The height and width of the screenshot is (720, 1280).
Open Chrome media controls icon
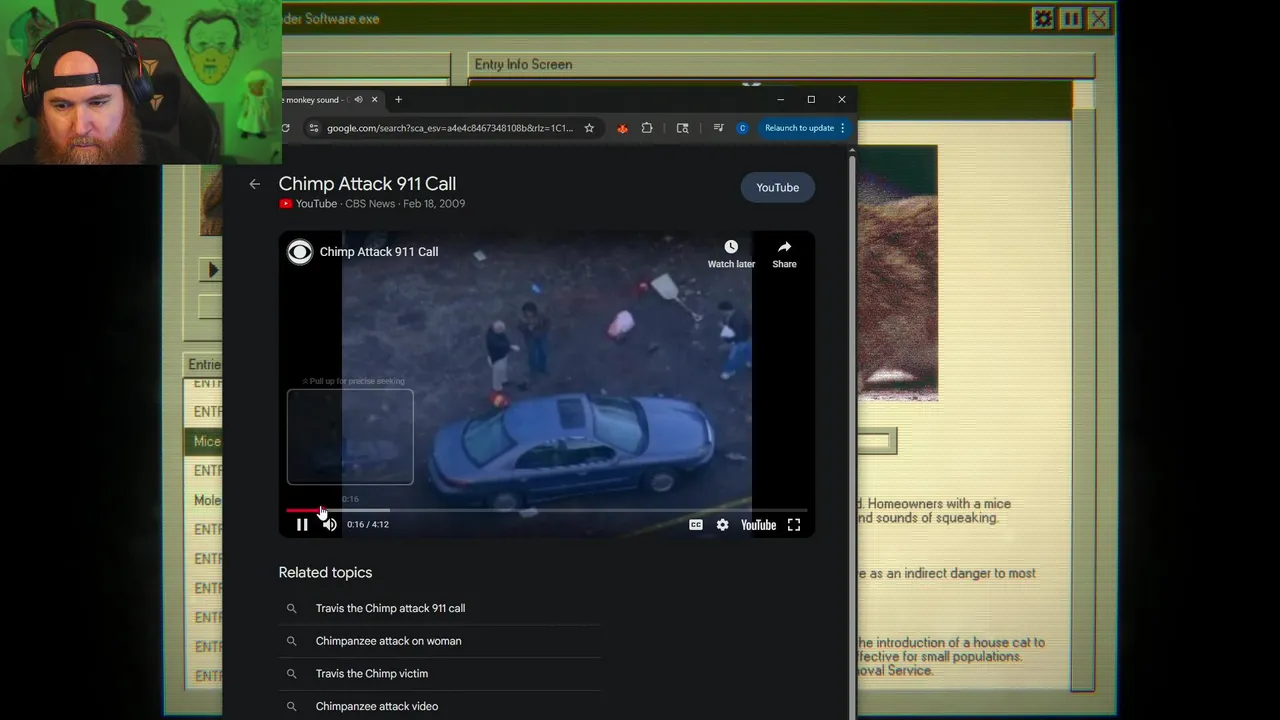tap(718, 128)
